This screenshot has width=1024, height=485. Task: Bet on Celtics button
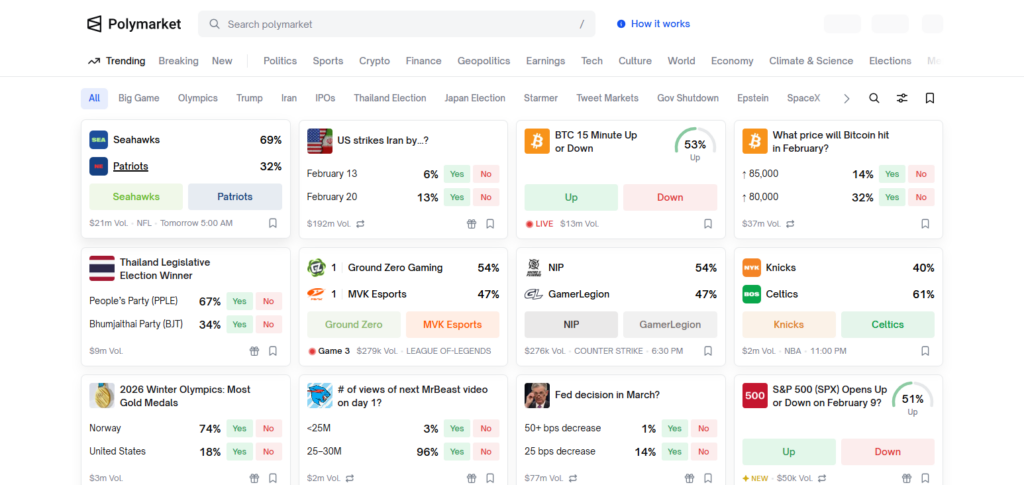pos(887,325)
